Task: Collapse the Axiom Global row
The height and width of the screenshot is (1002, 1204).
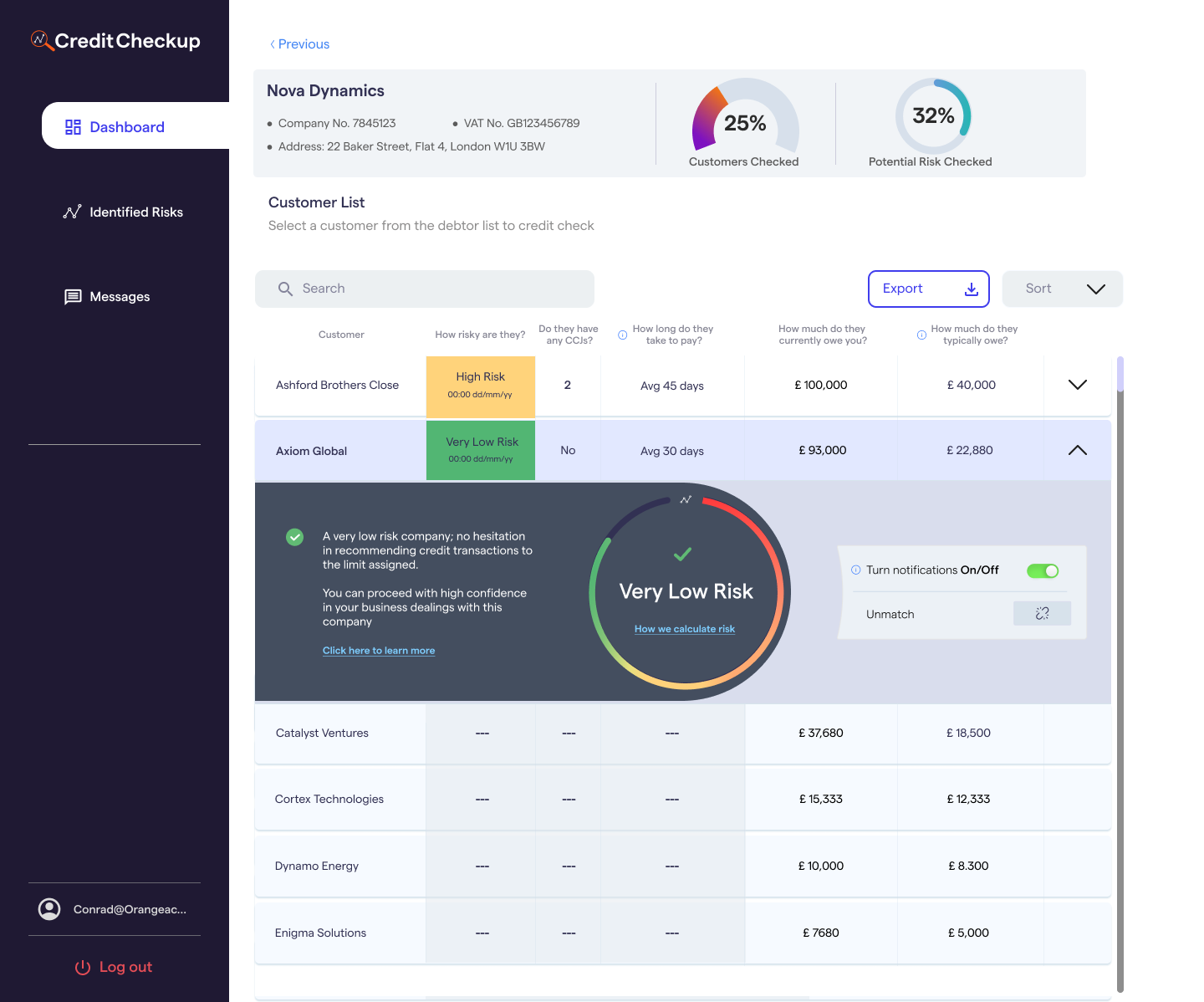Action: 1077,450
